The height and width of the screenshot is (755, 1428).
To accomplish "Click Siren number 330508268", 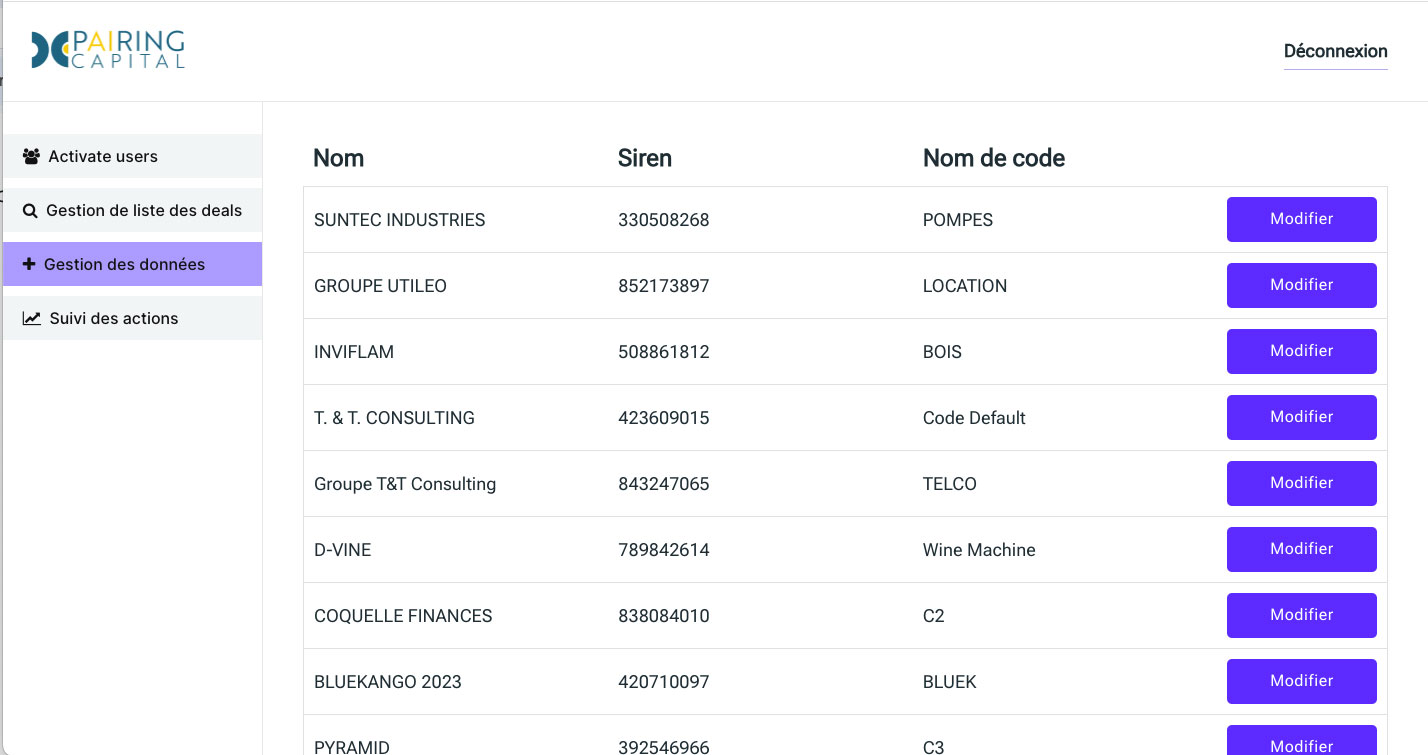I will pyautogui.click(x=664, y=220).
